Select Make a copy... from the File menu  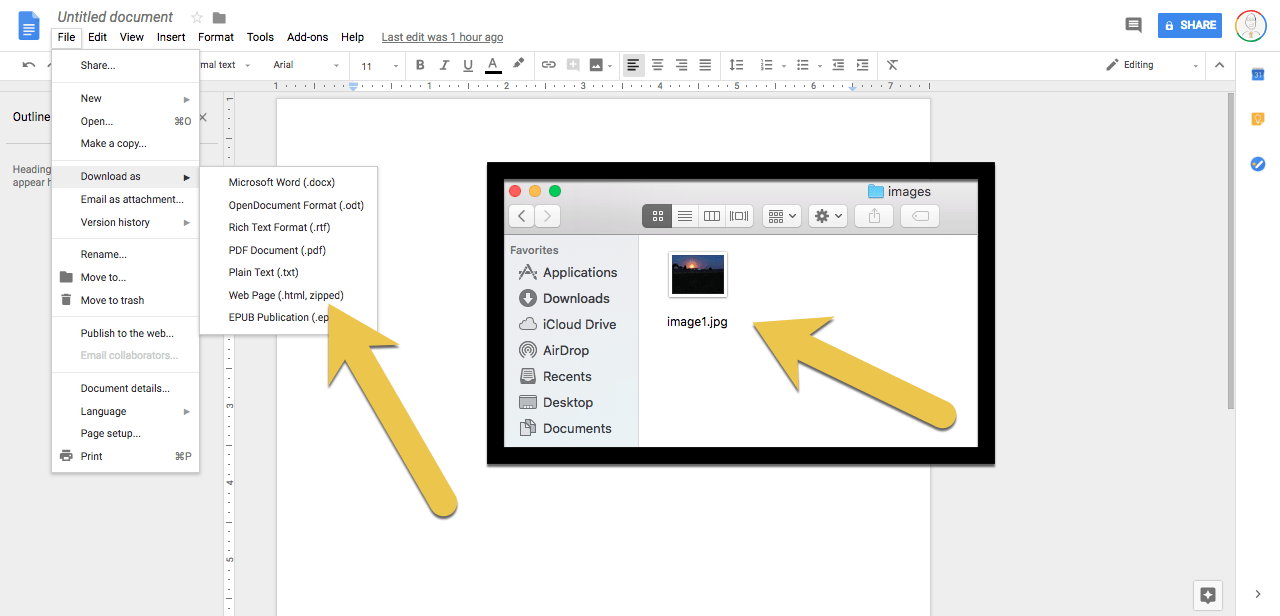click(125, 143)
